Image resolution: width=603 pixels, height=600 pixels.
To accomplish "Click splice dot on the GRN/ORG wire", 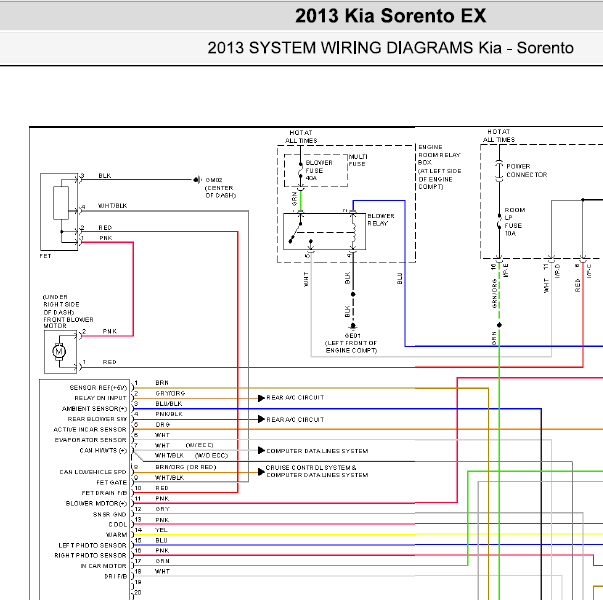I will [x=499, y=325].
